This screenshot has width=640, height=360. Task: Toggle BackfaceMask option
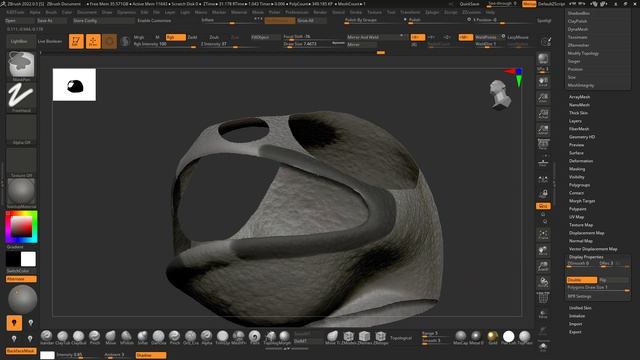coord(21,351)
